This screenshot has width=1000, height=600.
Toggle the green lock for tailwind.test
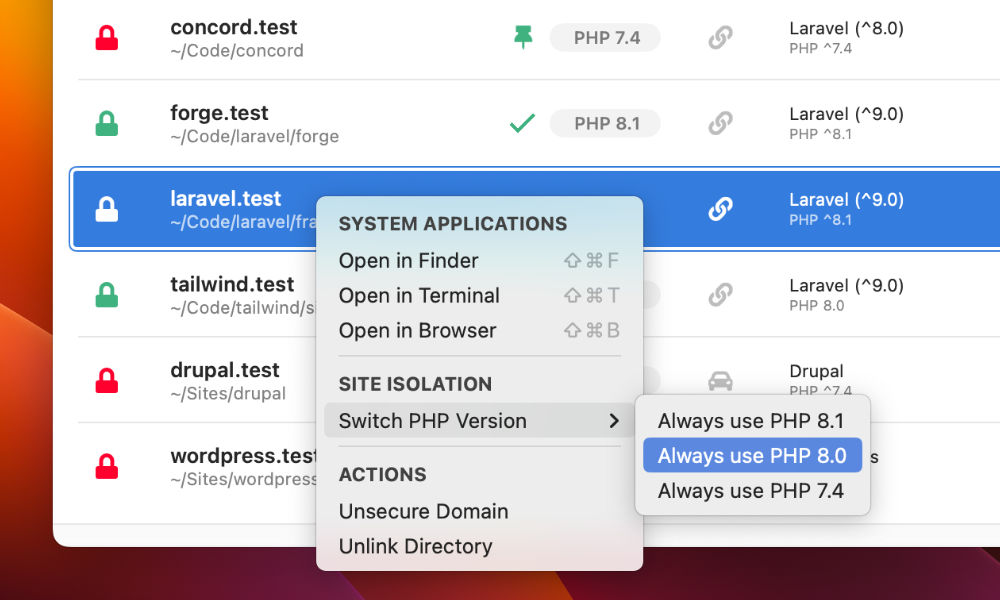click(107, 295)
